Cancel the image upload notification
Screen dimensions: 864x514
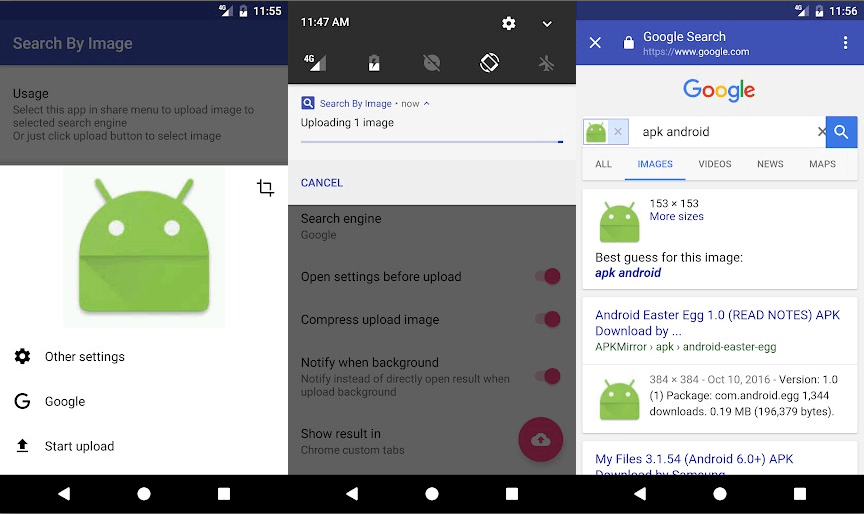tap(322, 183)
